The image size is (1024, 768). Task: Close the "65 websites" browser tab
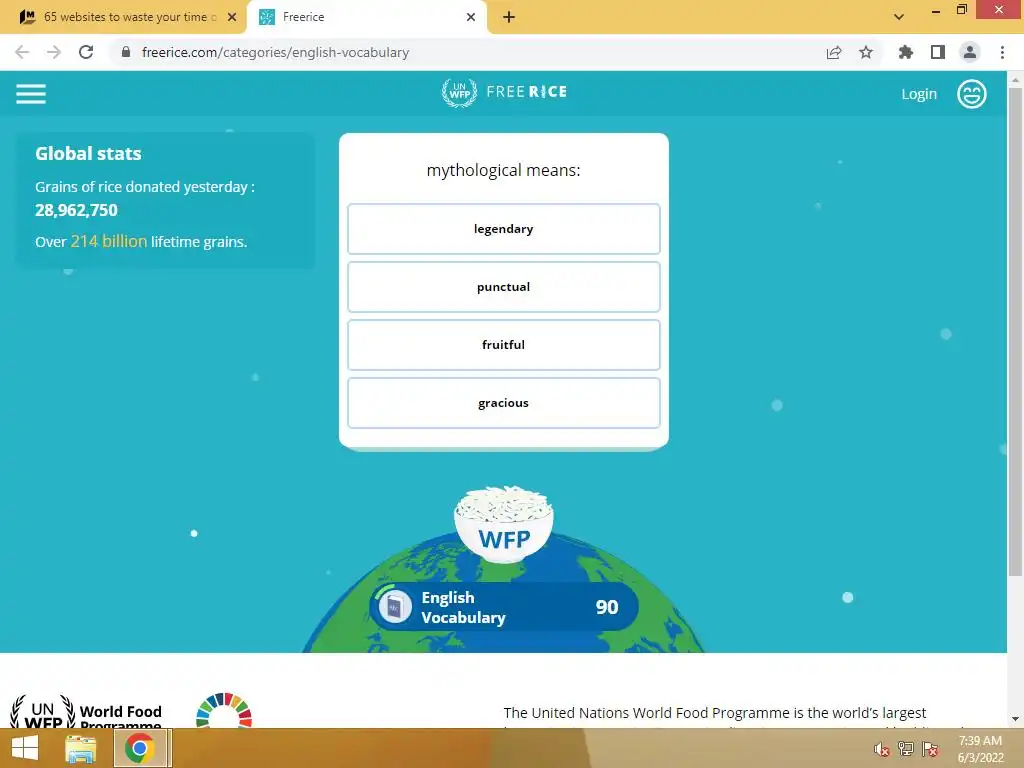point(232,17)
